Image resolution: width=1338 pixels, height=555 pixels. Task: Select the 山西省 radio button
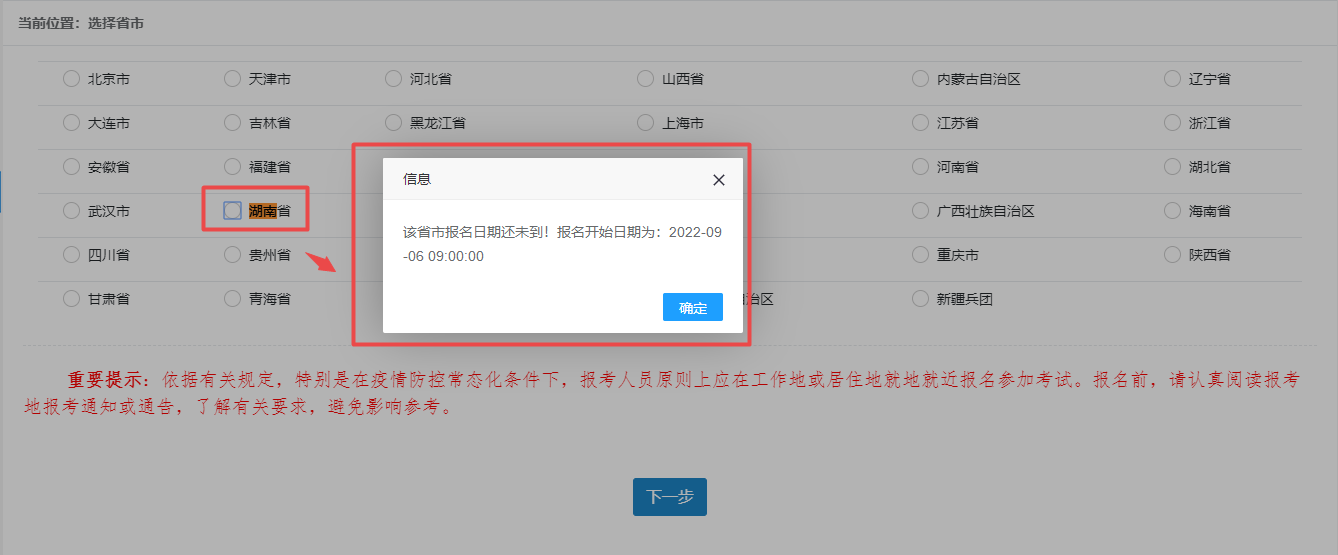click(x=645, y=79)
